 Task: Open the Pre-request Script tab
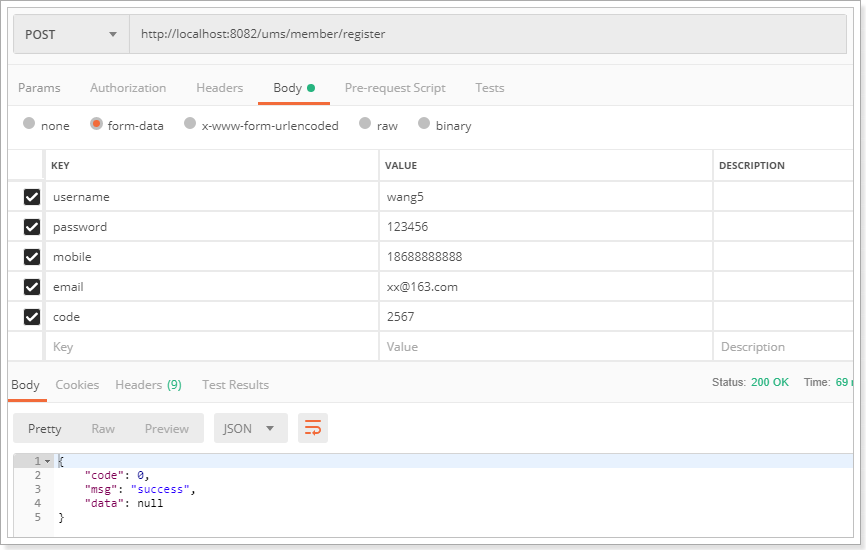tap(395, 88)
